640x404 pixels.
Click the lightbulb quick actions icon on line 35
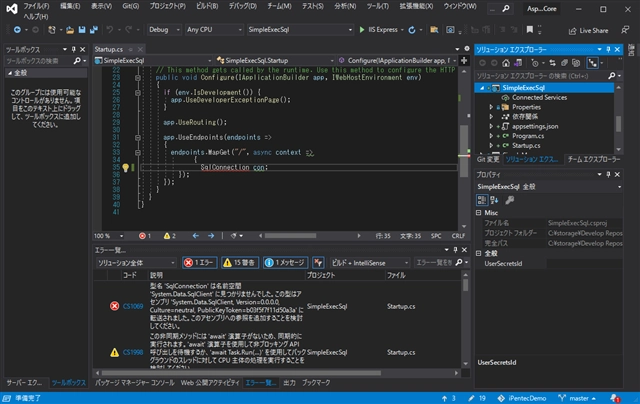[125, 167]
